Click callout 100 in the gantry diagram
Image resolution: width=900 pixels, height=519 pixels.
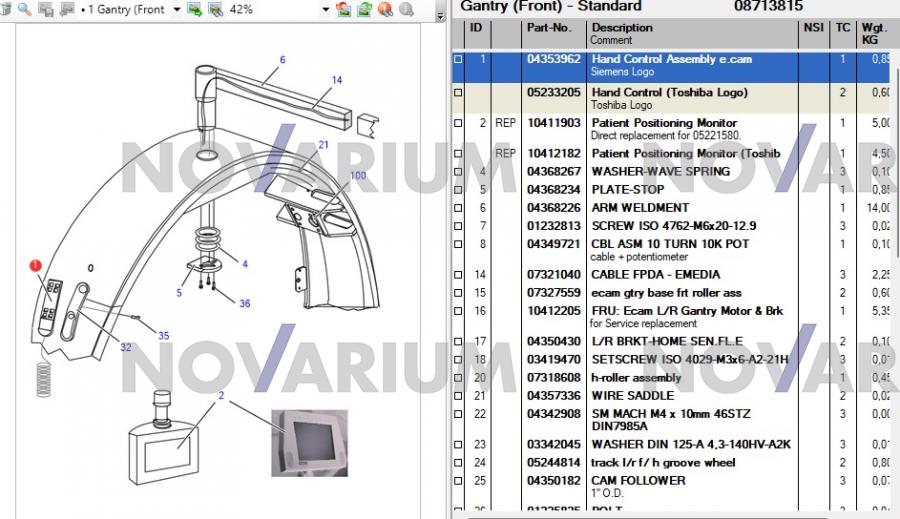(x=357, y=176)
